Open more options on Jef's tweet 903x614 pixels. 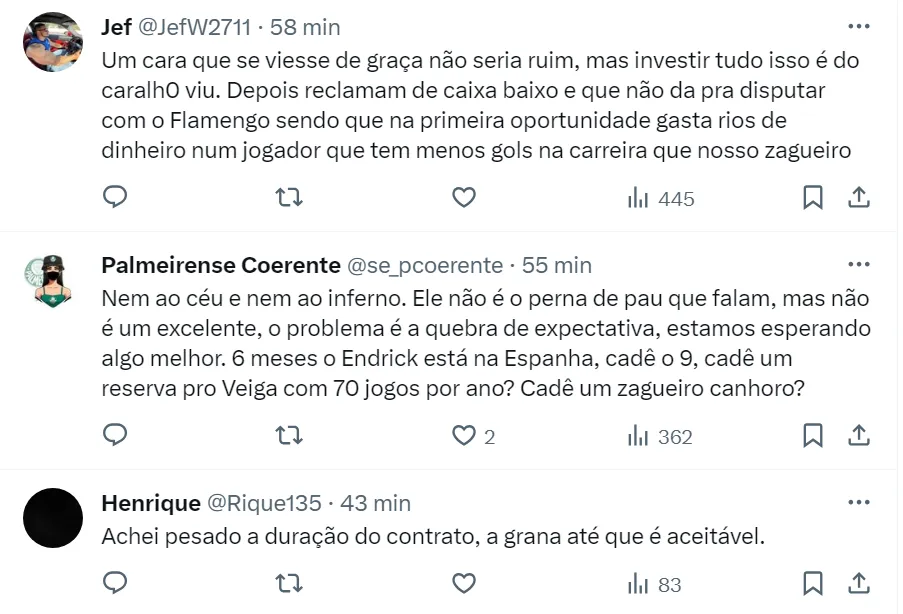point(858,26)
